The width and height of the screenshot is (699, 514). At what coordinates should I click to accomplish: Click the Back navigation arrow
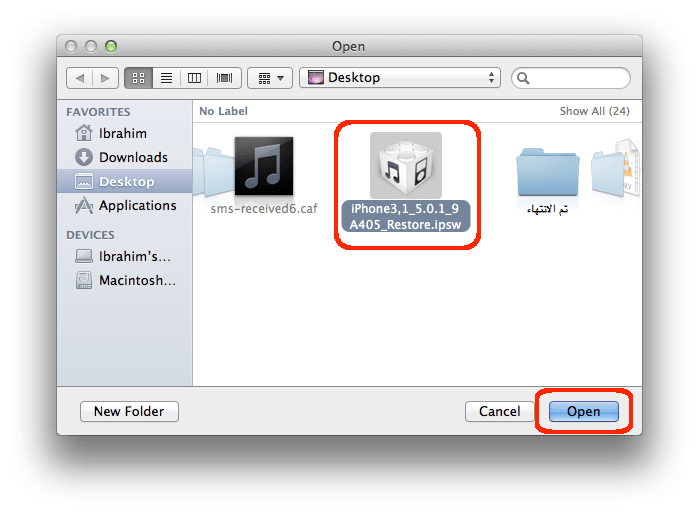point(80,77)
